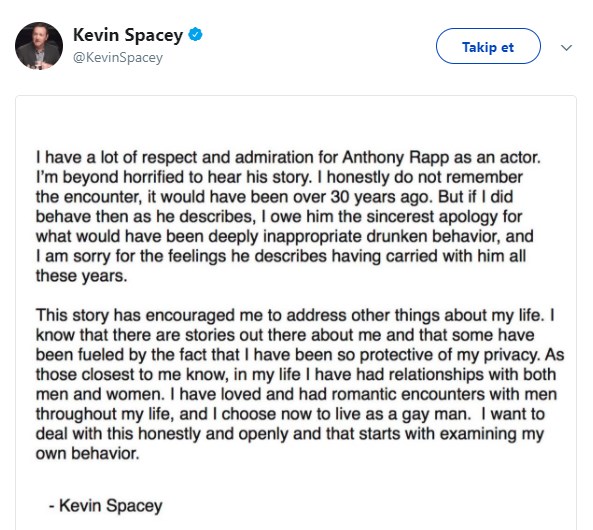This screenshot has height=530, width=593.
Task: Click the '- Kevin Spacey' signature line
Action: [x=106, y=506]
